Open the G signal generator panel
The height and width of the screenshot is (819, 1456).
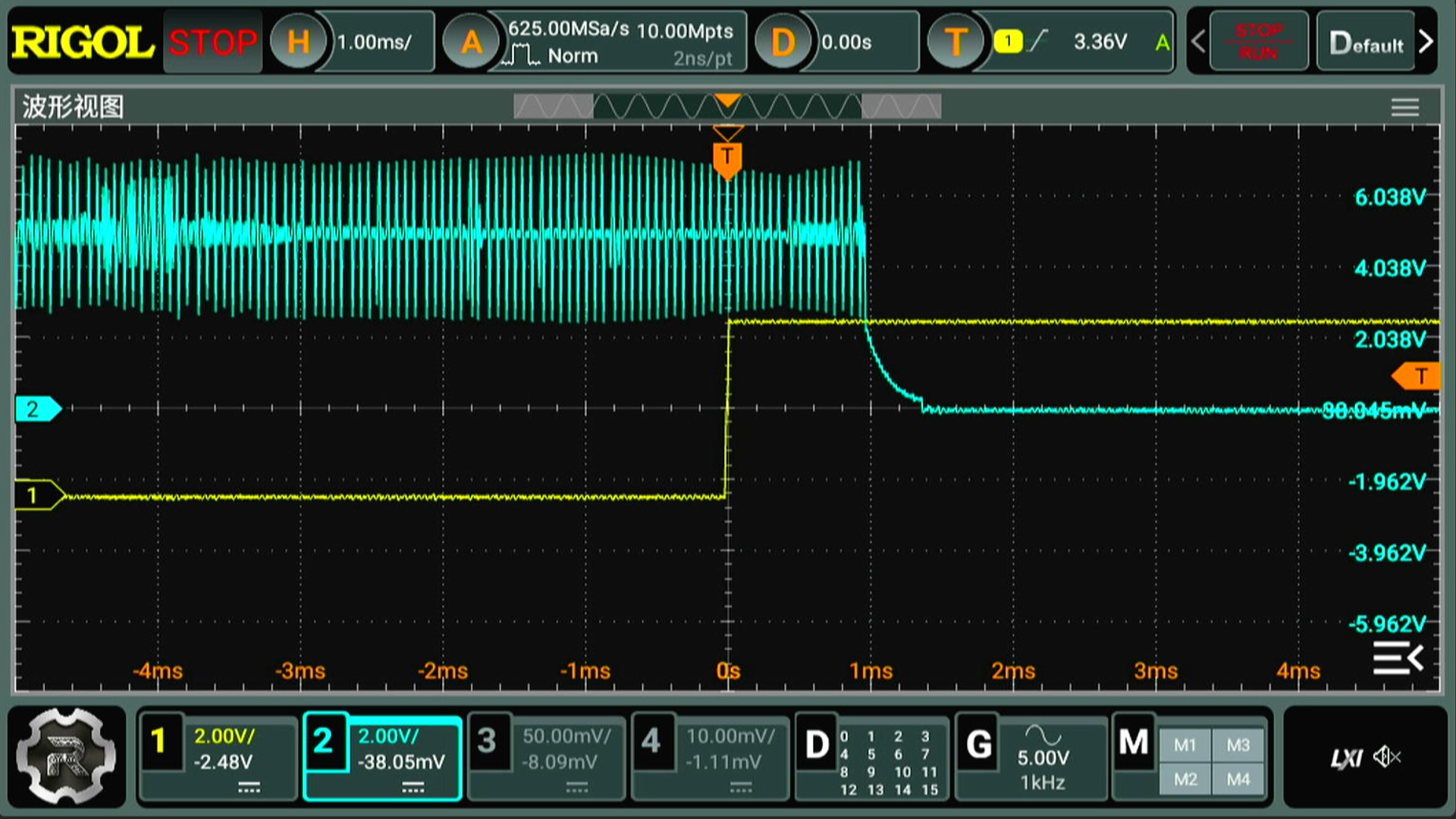[978, 745]
